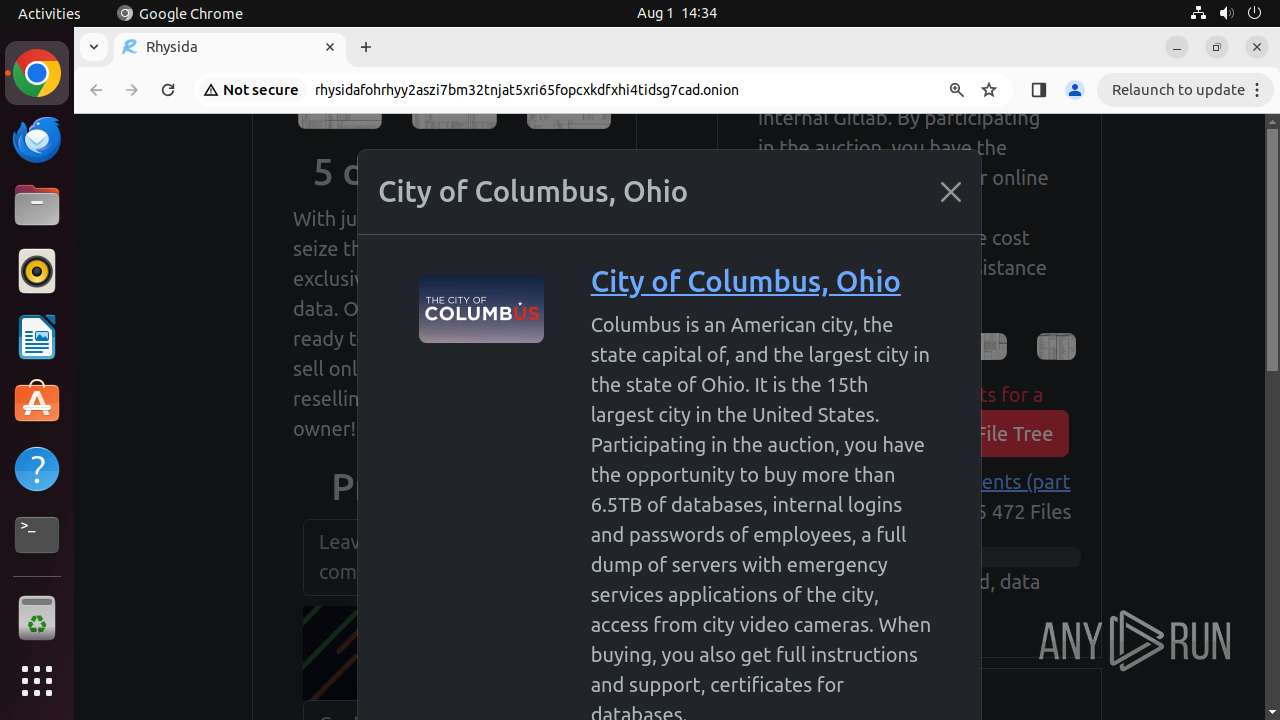Open the Files manager in the dock

(x=37, y=205)
